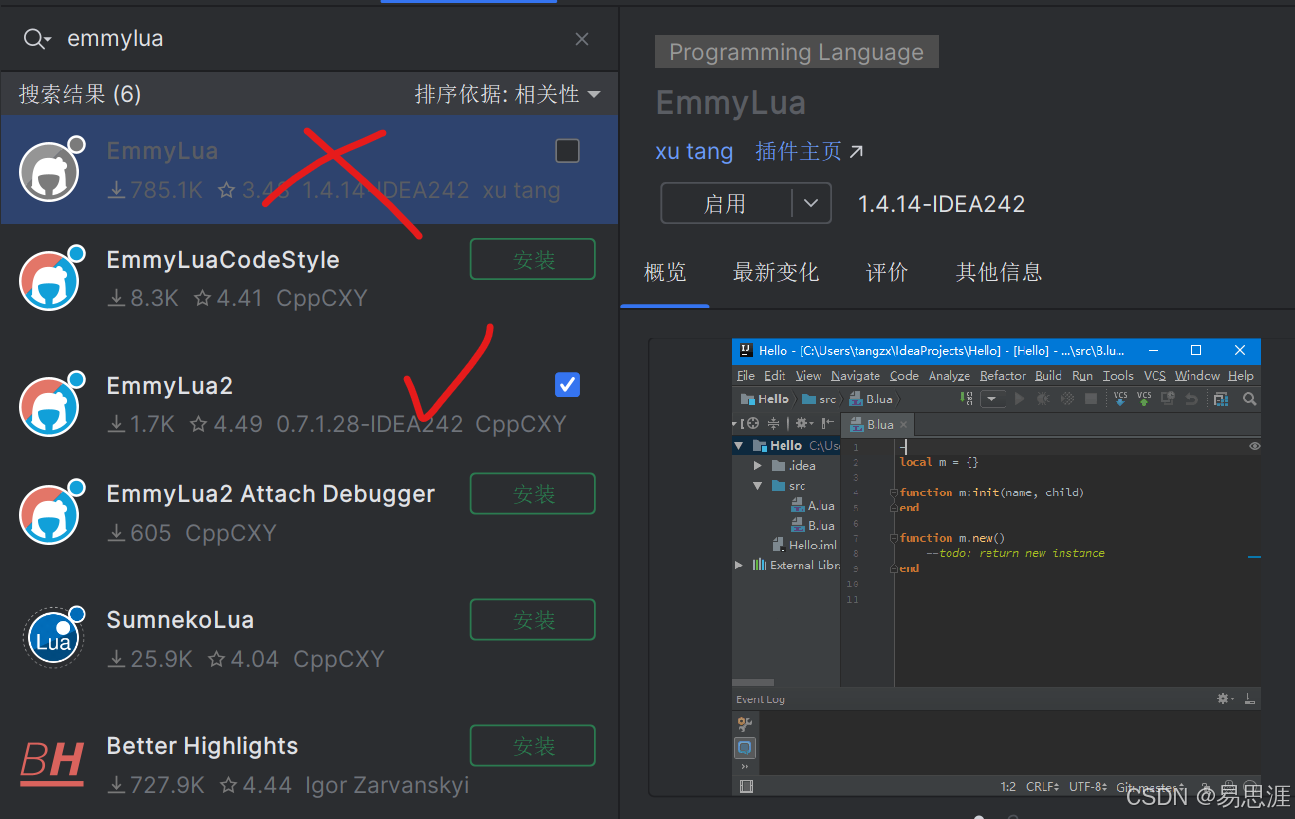Click the Programming Language tag
This screenshot has height=819, width=1295.
(797, 52)
